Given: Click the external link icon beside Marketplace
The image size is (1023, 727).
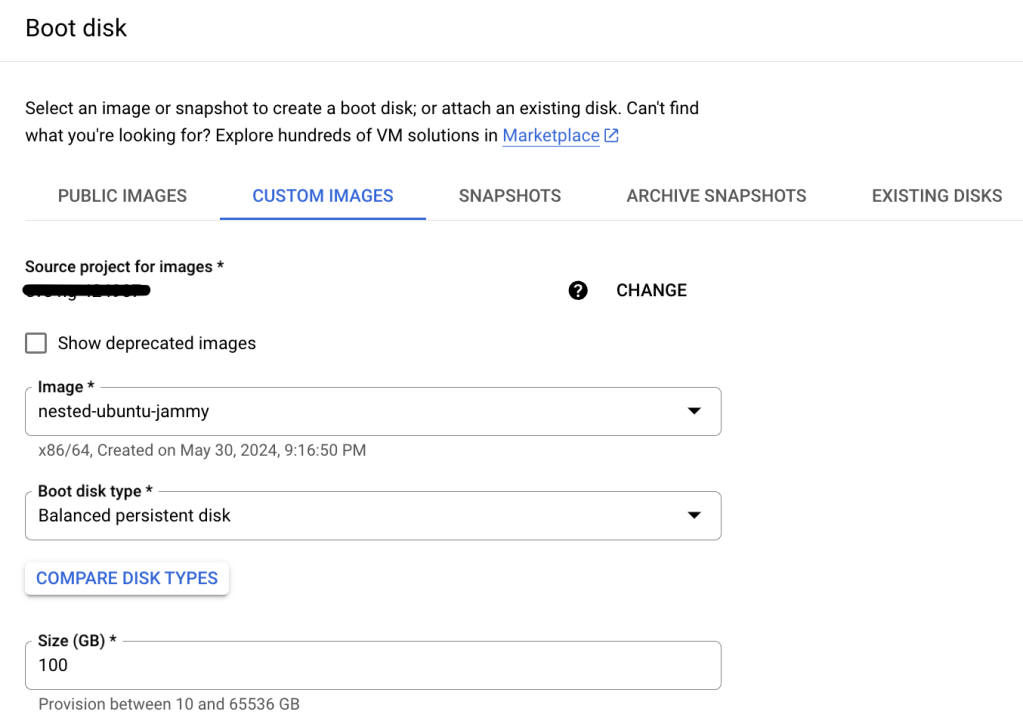Looking at the screenshot, I should tap(612, 136).
